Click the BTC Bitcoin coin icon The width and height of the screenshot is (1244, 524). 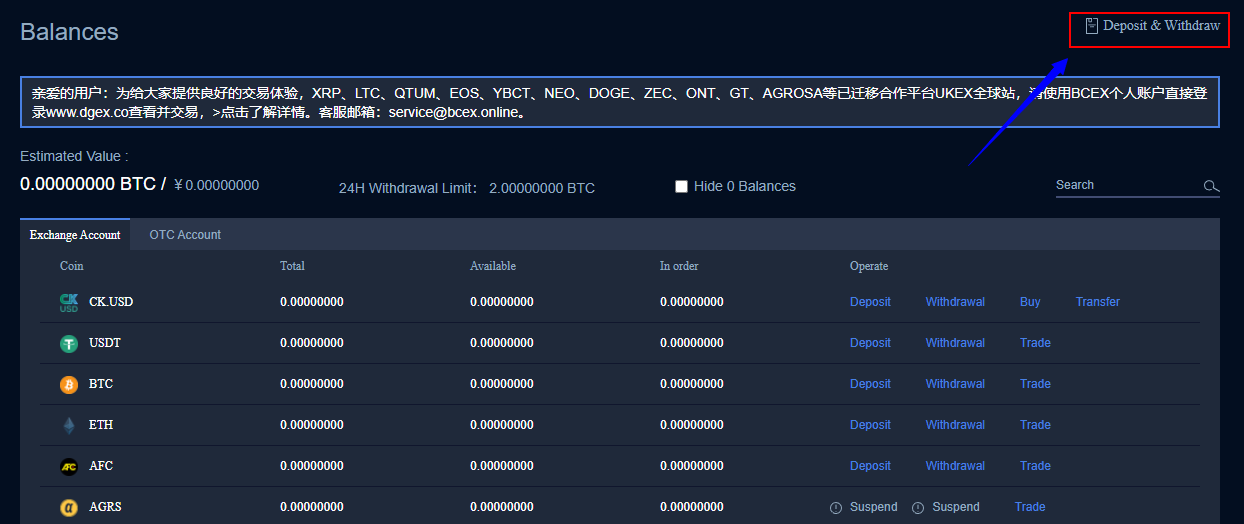point(69,384)
